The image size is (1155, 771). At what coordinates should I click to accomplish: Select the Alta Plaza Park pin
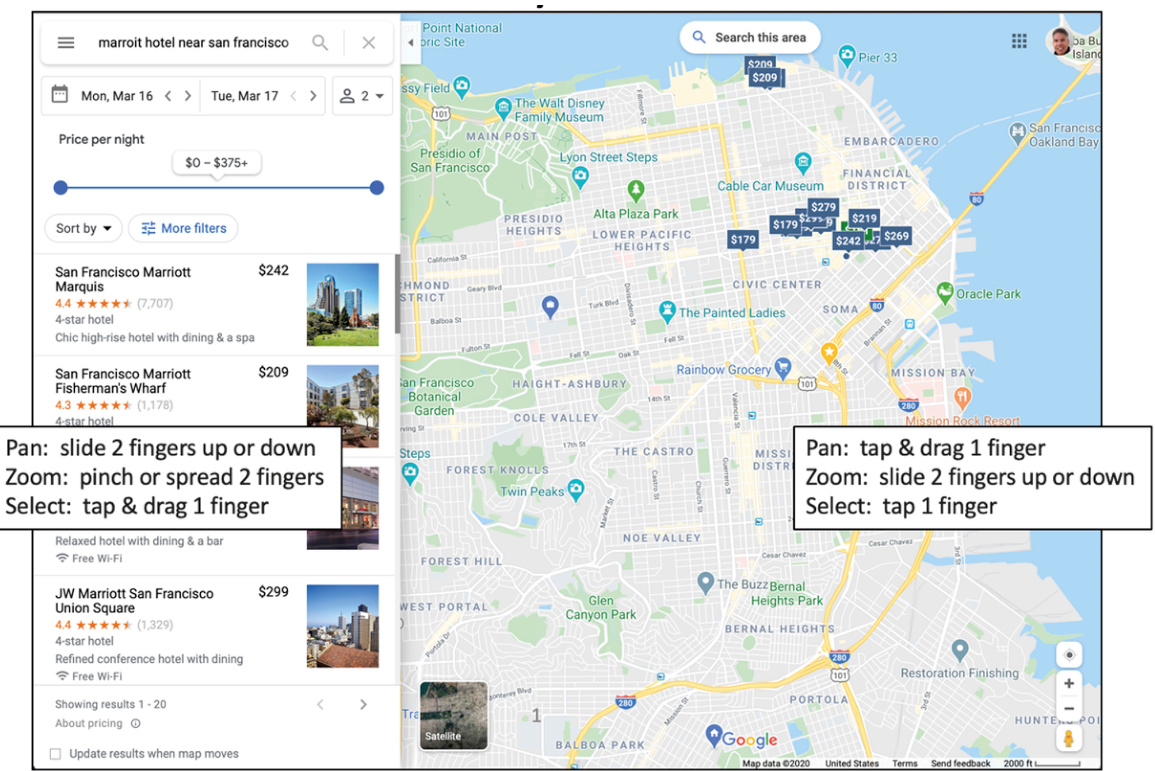coord(636,190)
